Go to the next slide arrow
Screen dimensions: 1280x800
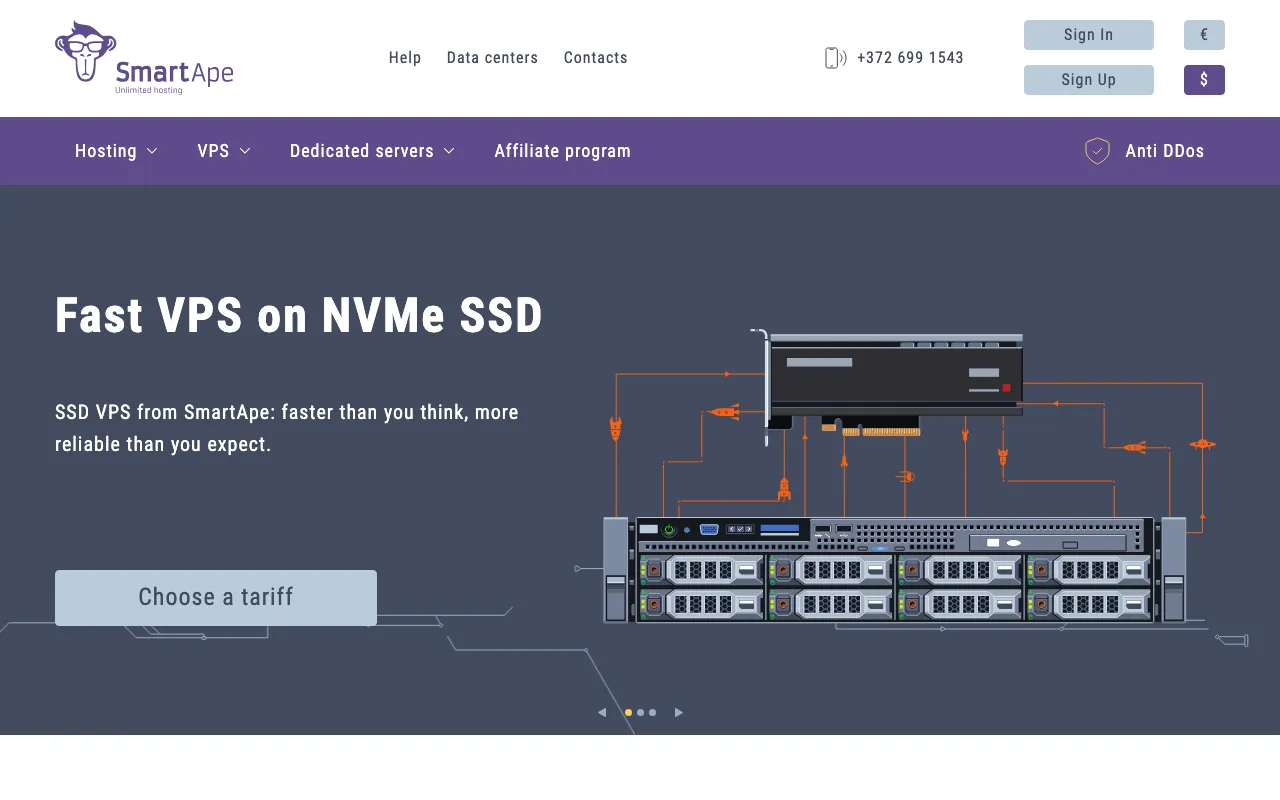click(679, 712)
